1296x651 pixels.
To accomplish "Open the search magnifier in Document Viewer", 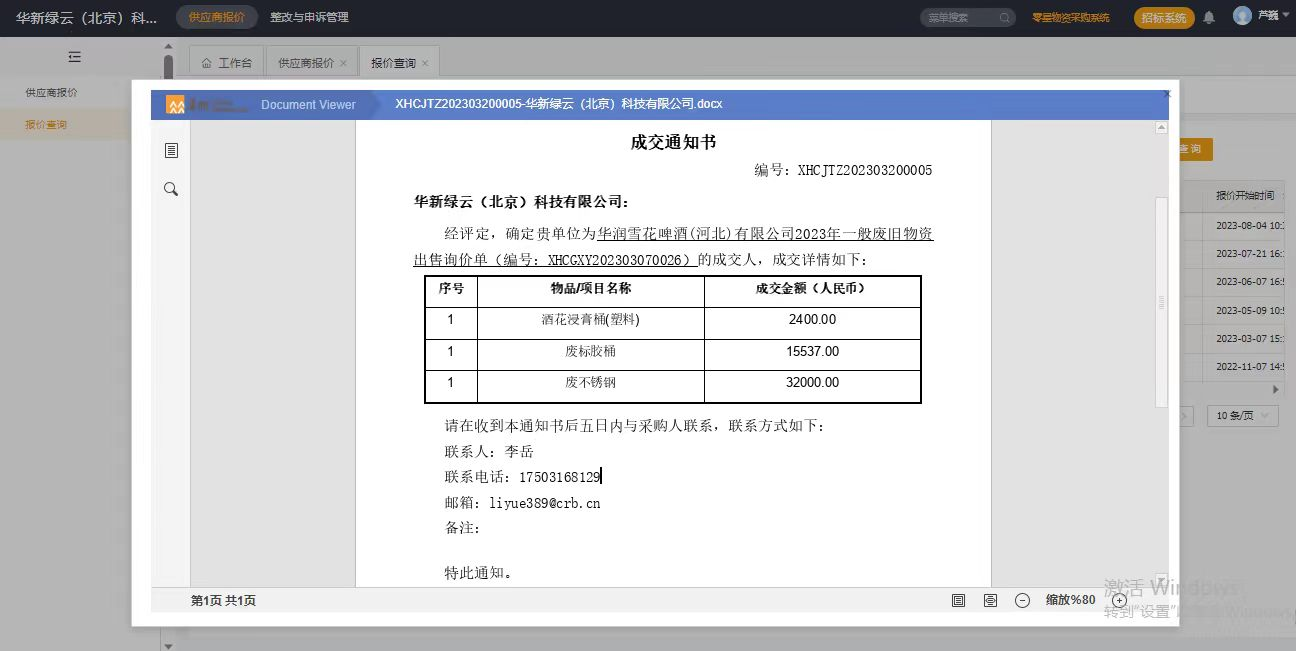I will pyautogui.click(x=171, y=189).
